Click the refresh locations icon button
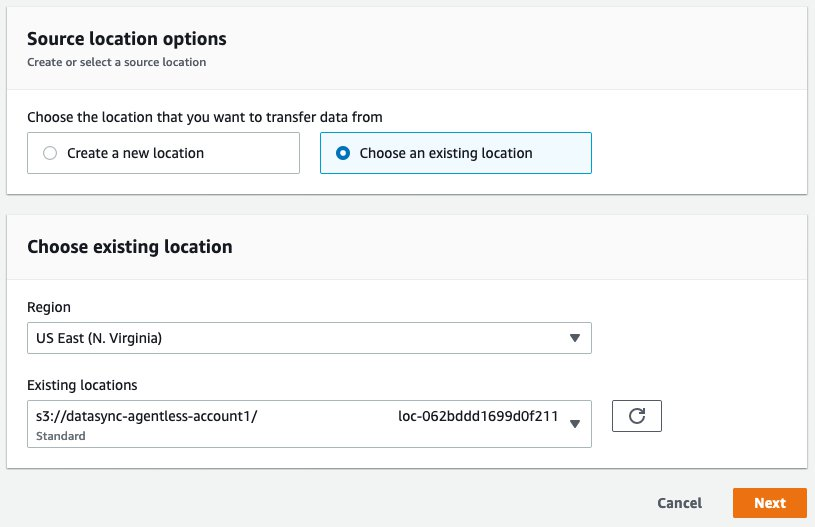This screenshot has height=527, width=815. [x=637, y=416]
